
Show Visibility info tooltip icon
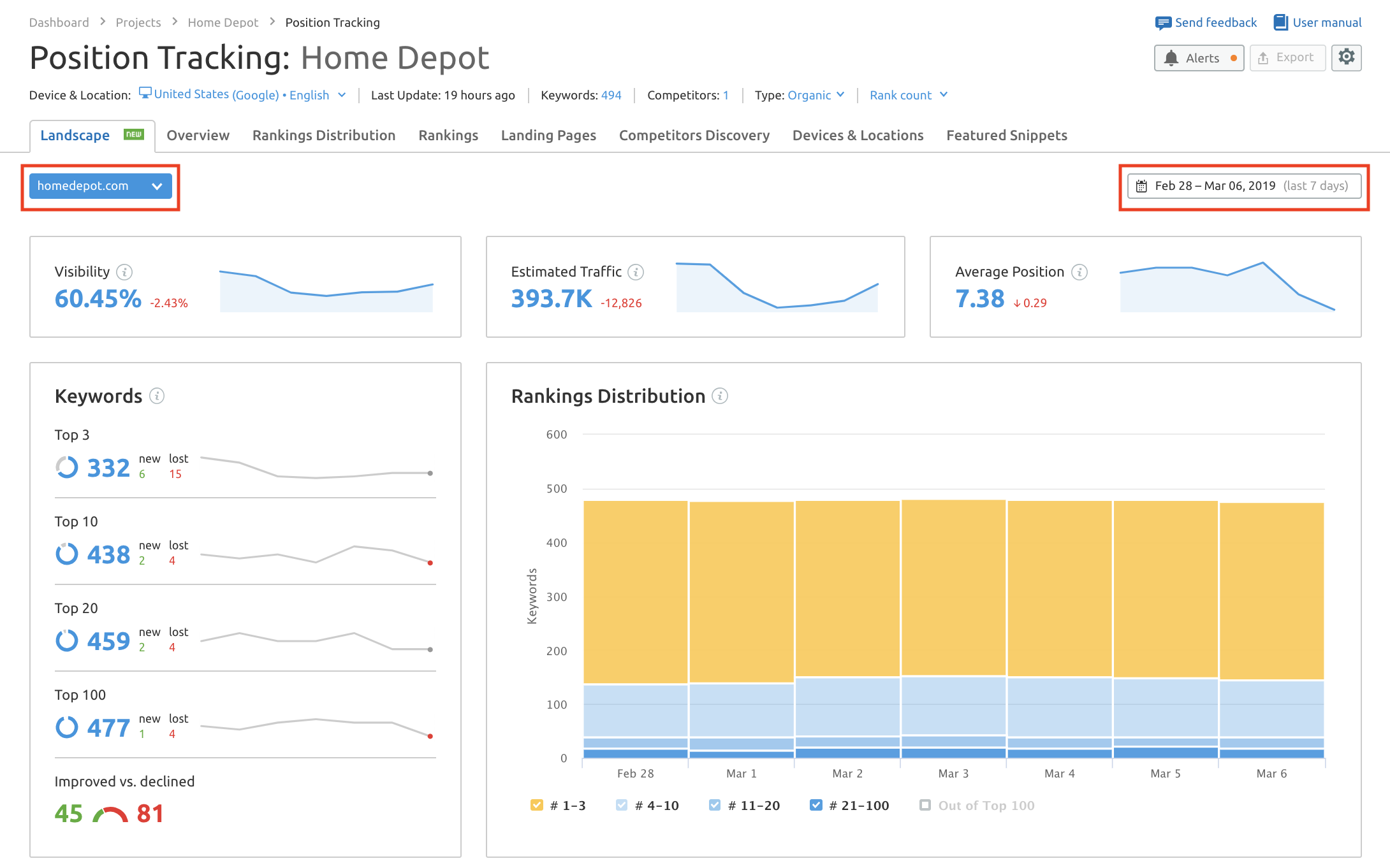point(124,272)
